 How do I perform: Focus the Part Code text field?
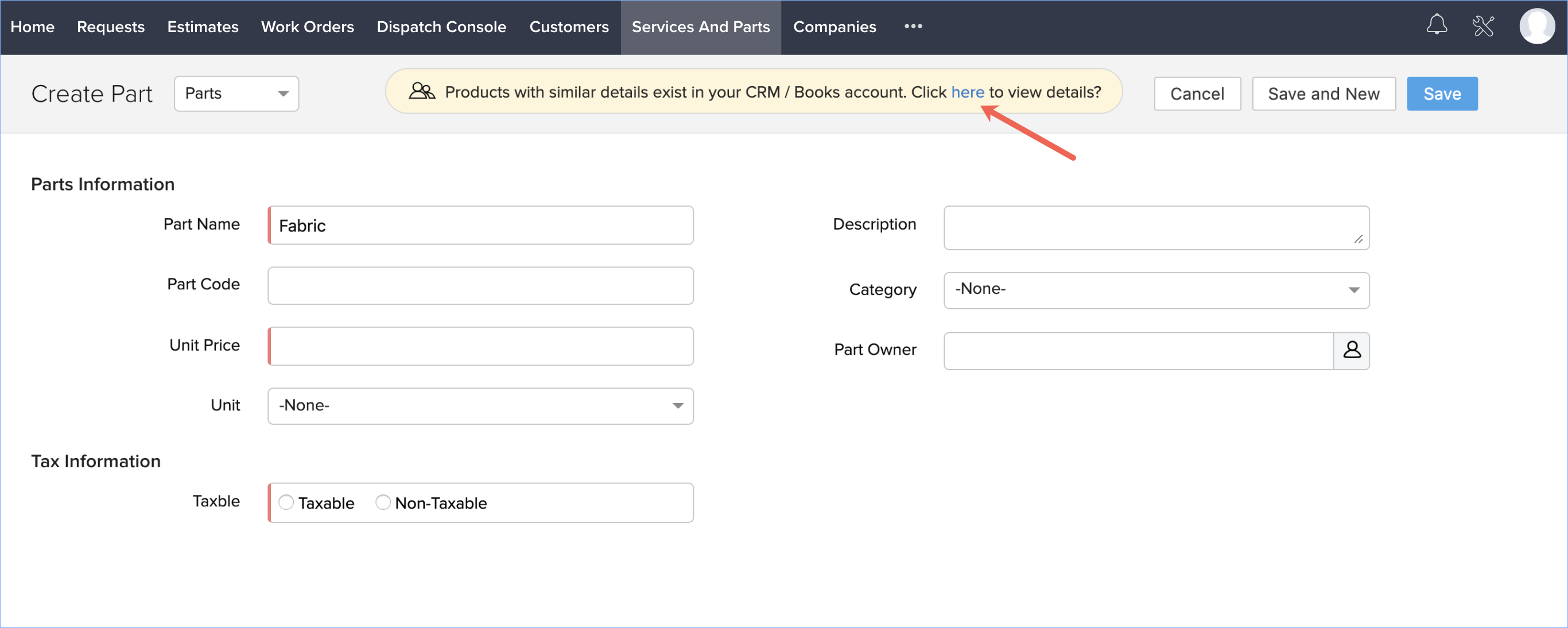tap(480, 285)
